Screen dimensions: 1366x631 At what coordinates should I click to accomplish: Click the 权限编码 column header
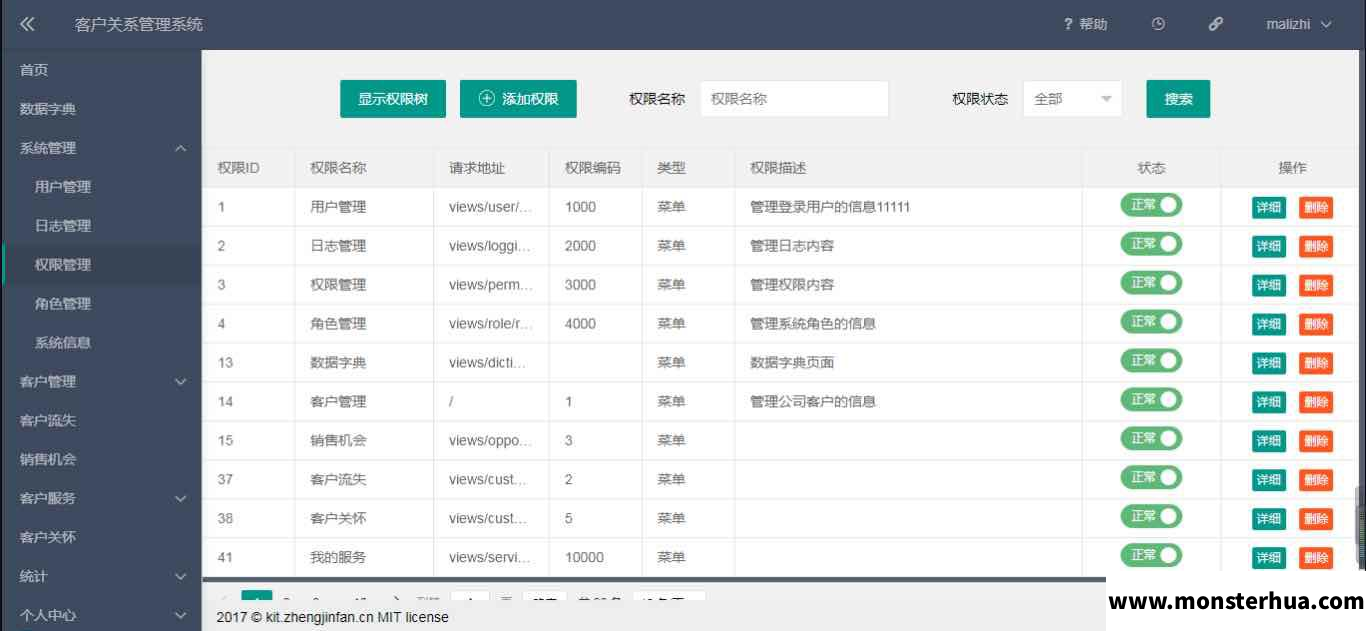click(x=596, y=168)
